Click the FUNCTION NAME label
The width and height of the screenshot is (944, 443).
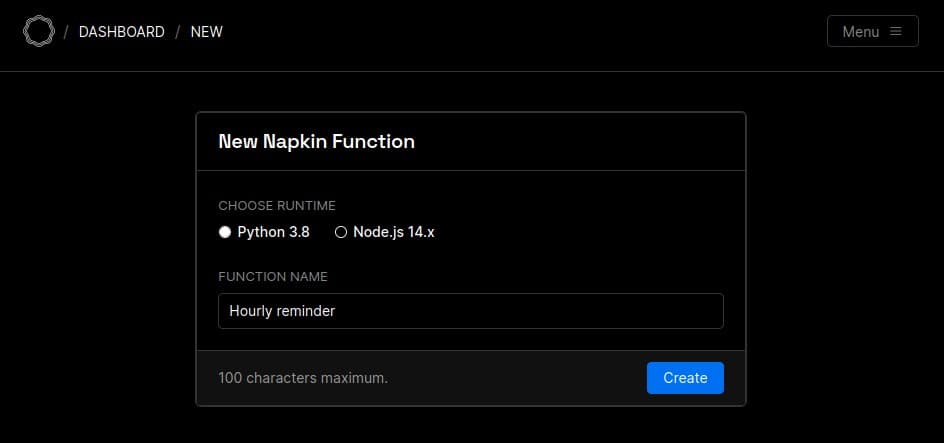click(273, 277)
